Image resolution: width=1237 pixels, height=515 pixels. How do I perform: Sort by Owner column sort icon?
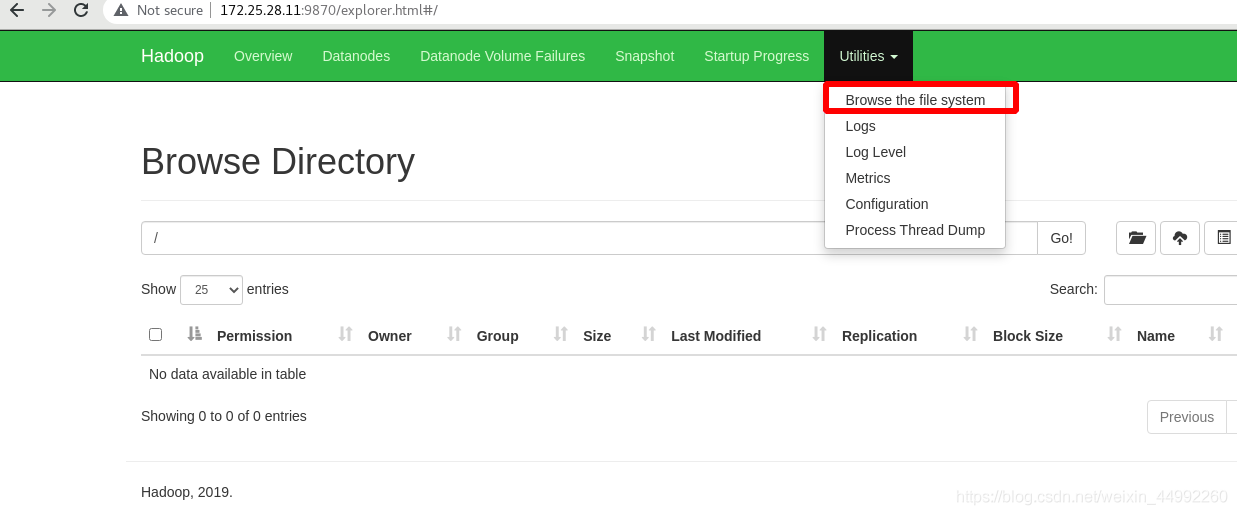[x=454, y=335]
